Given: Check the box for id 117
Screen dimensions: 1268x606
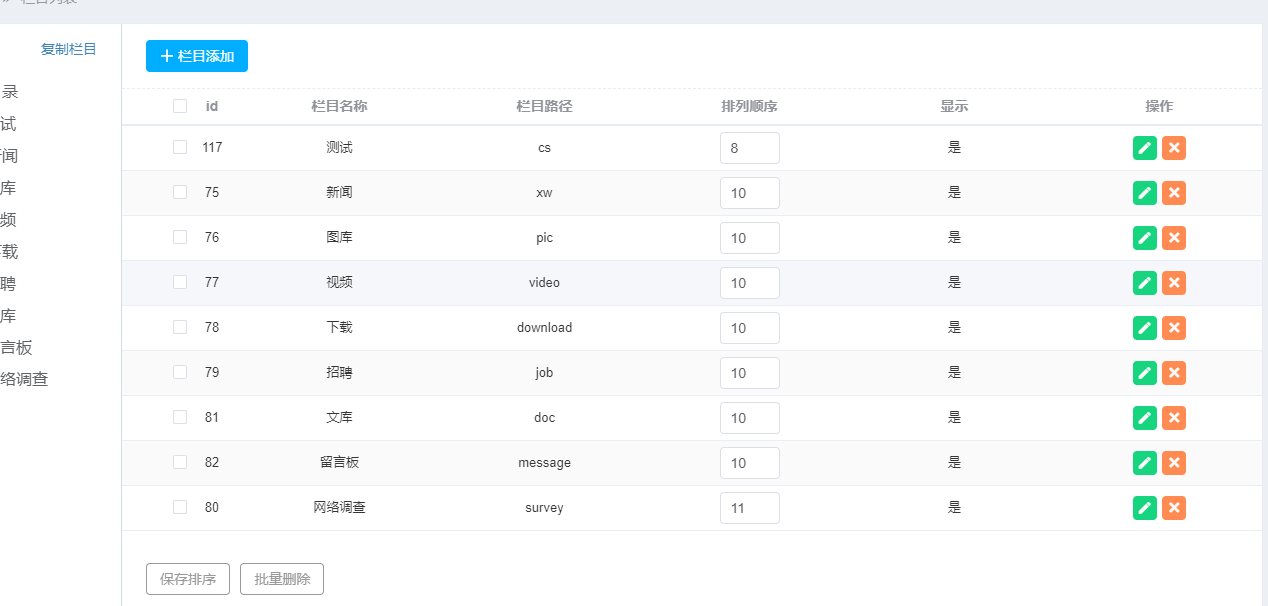Looking at the screenshot, I should click(x=180, y=147).
